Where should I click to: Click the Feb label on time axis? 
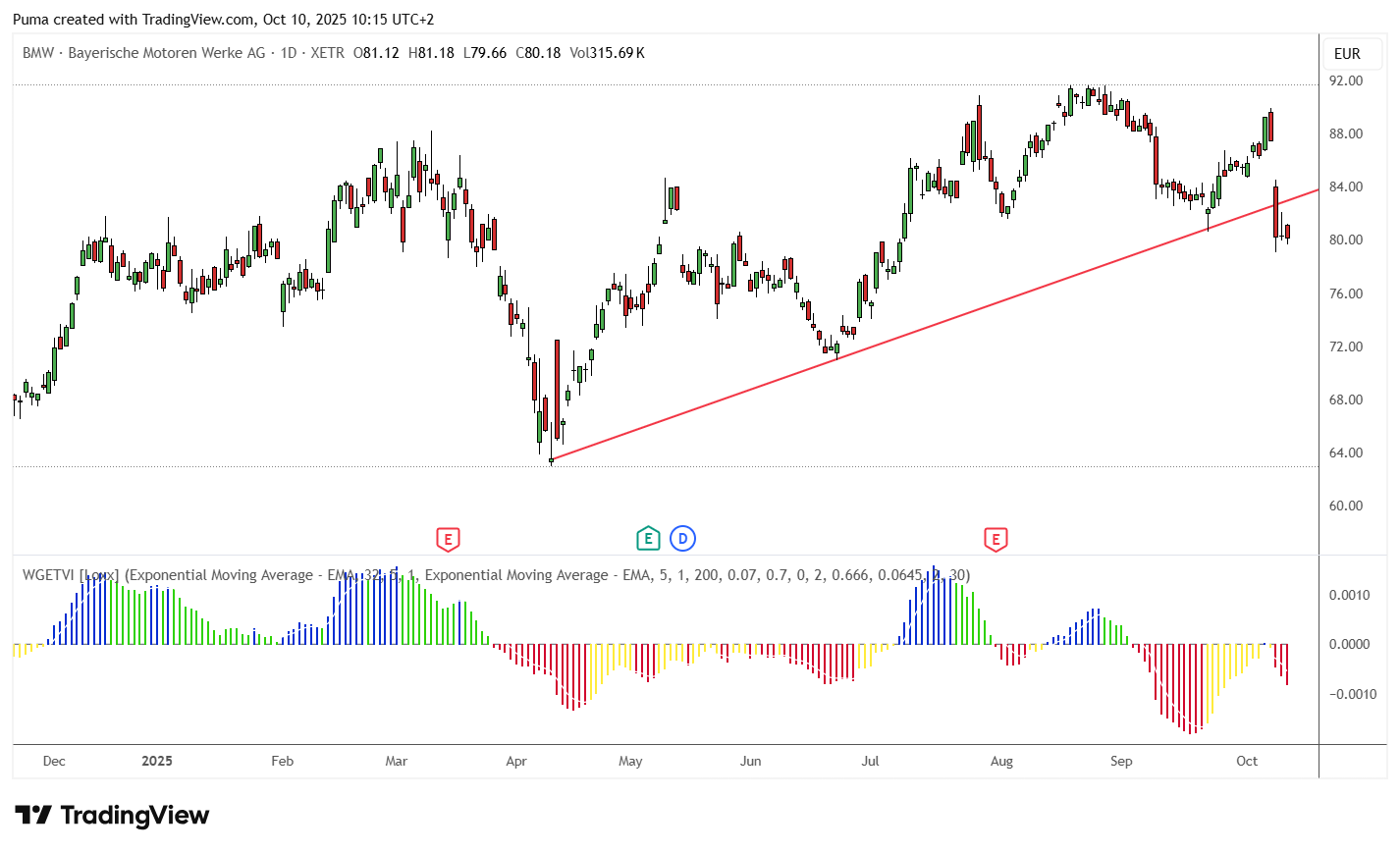click(283, 761)
